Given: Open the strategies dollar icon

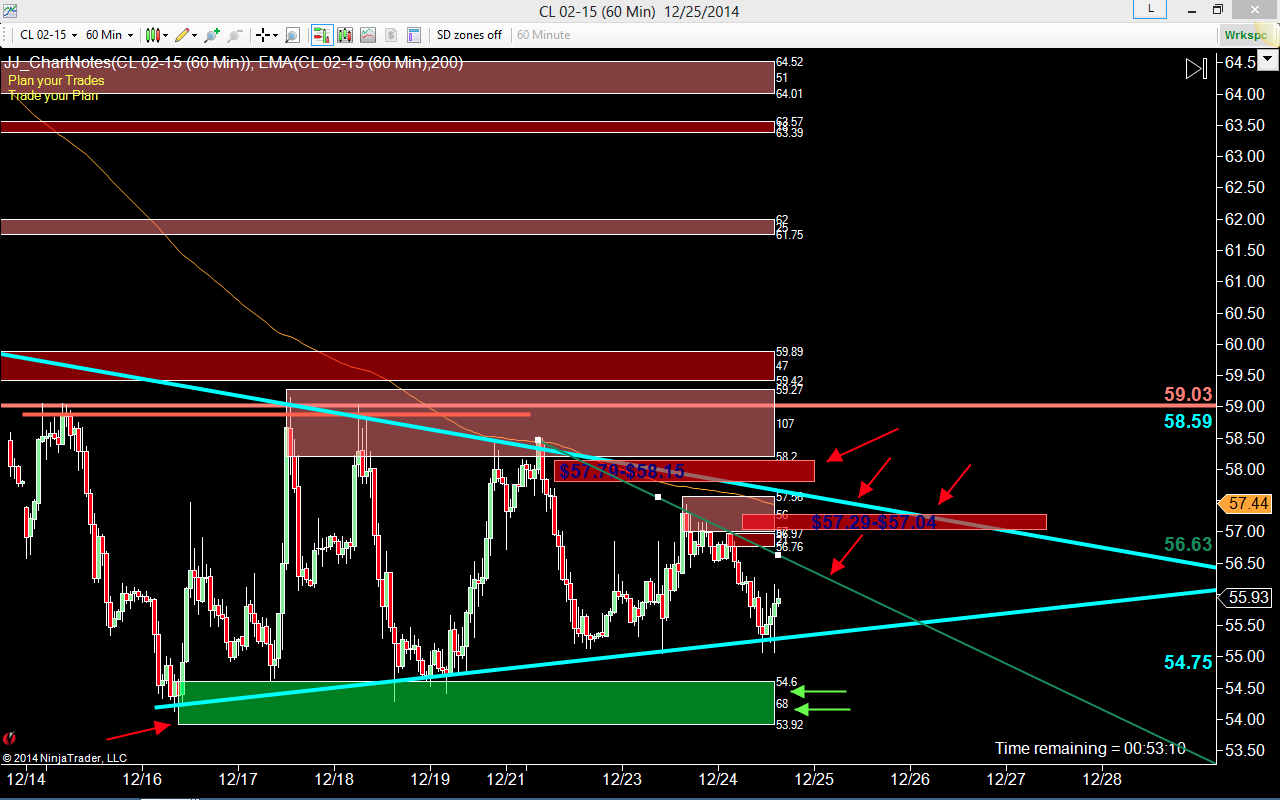Looking at the screenshot, I should tap(390, 35).
